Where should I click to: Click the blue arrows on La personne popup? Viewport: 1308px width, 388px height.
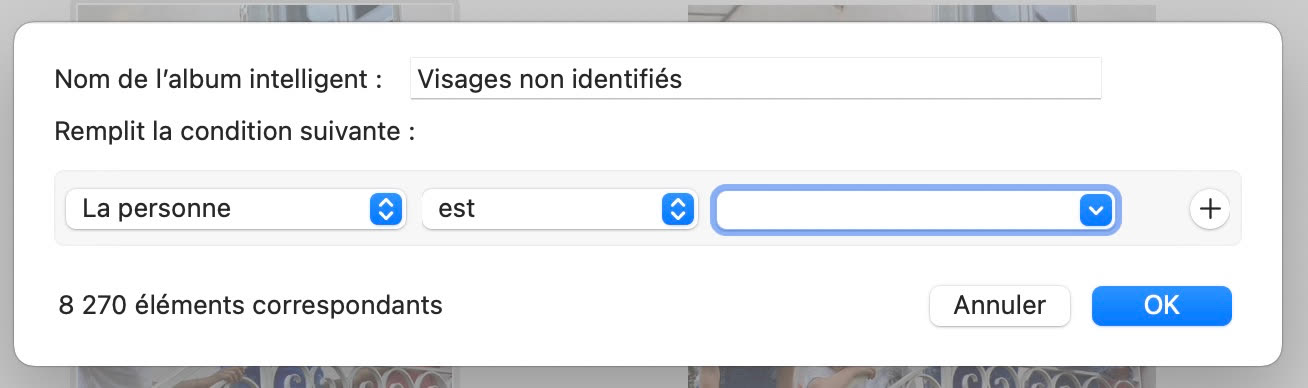pyautogui.click(x=385, y=209)
